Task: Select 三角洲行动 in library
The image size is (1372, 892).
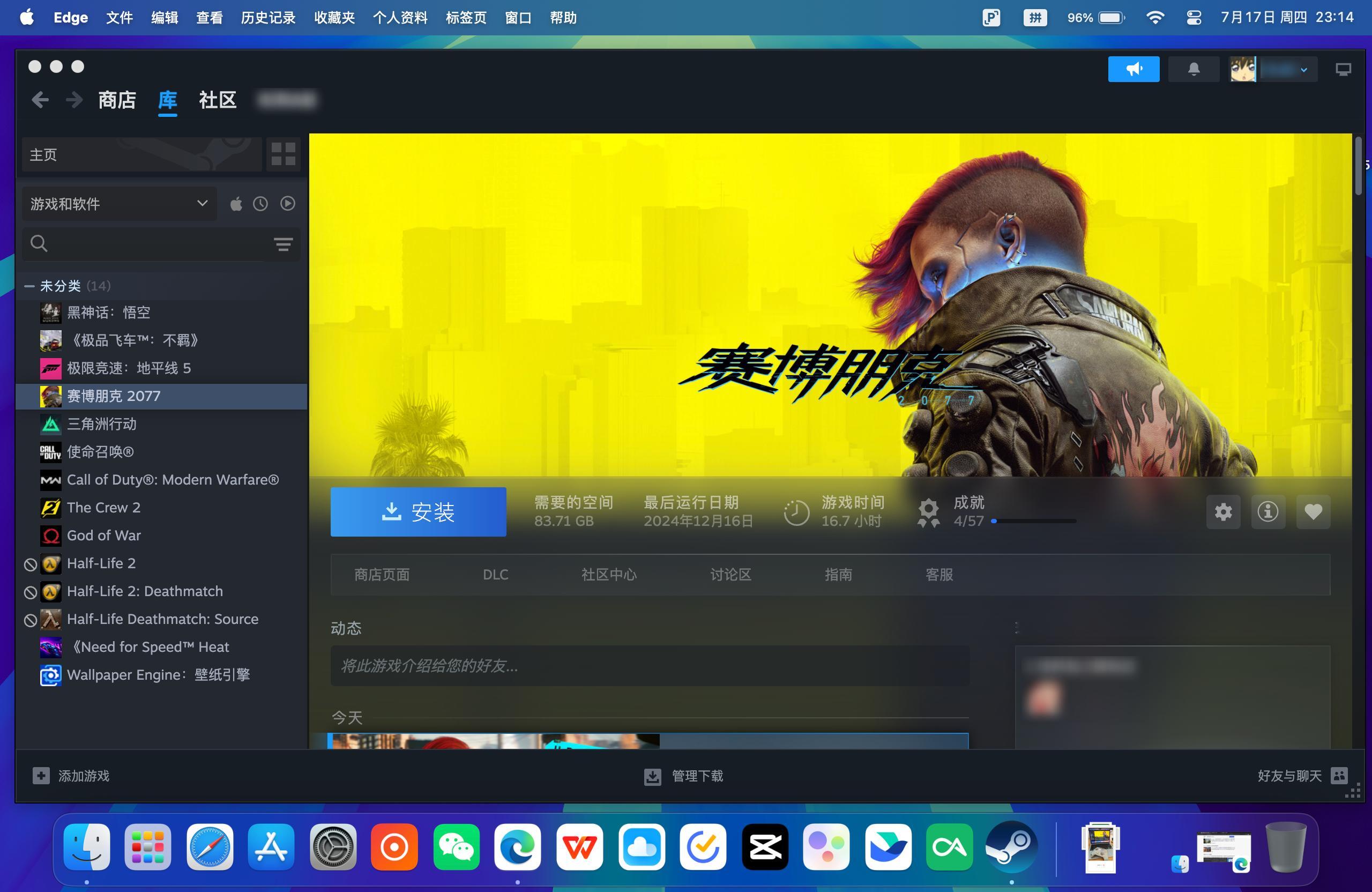Action: [x=162, y=424]
